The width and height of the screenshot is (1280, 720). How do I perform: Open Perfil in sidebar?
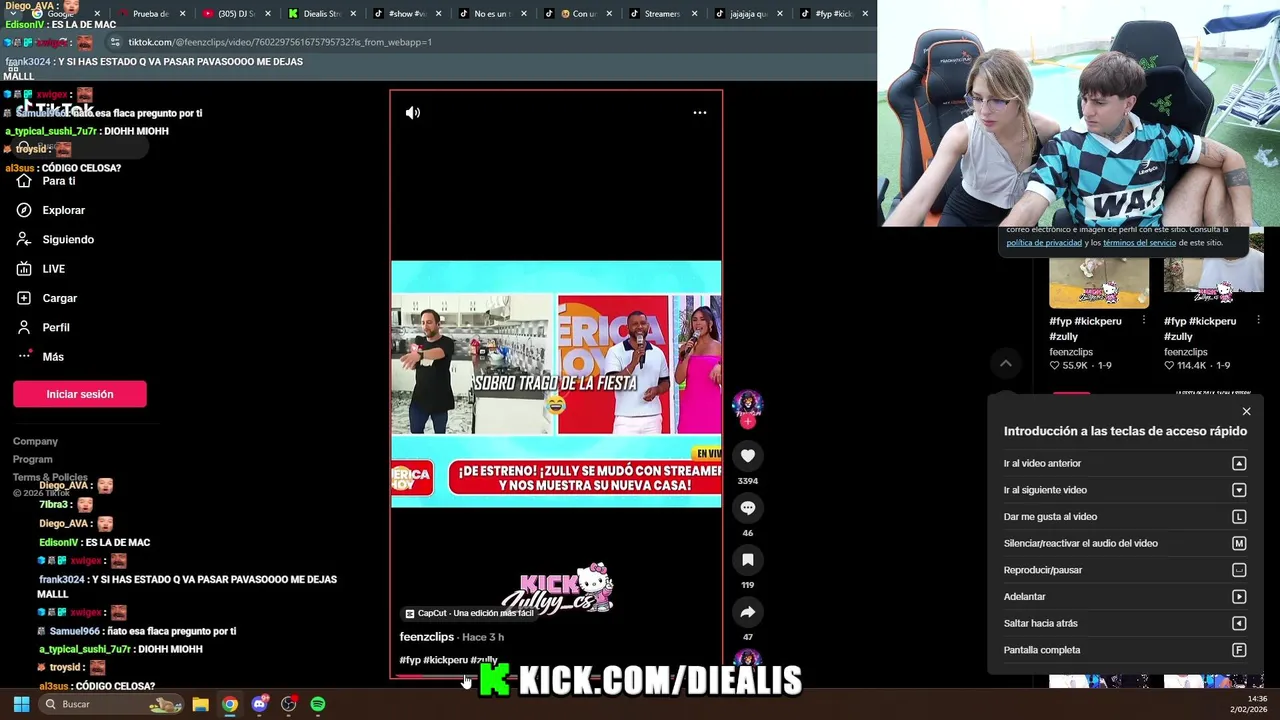pos(43,327)
